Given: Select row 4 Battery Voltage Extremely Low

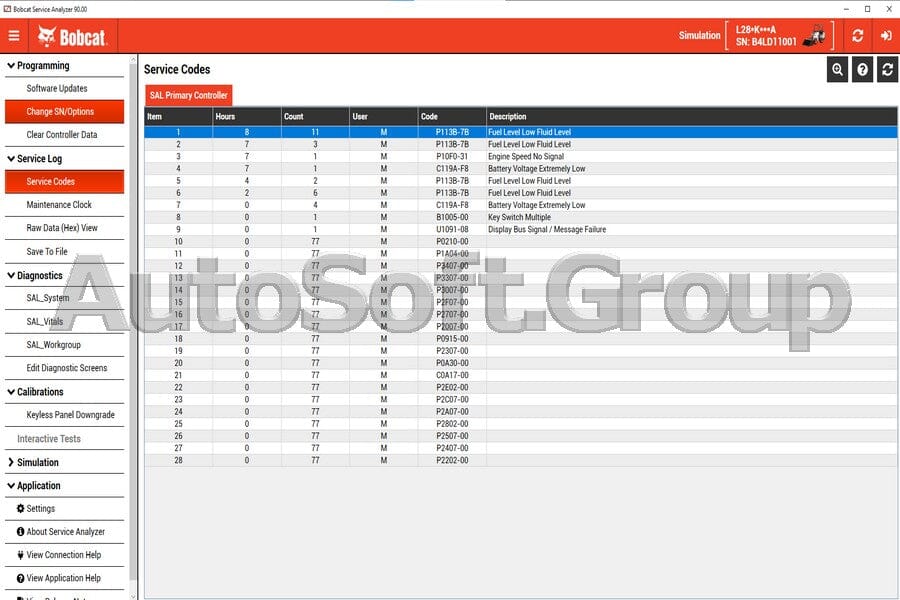Looking at the screenshot, I should 521,169.
